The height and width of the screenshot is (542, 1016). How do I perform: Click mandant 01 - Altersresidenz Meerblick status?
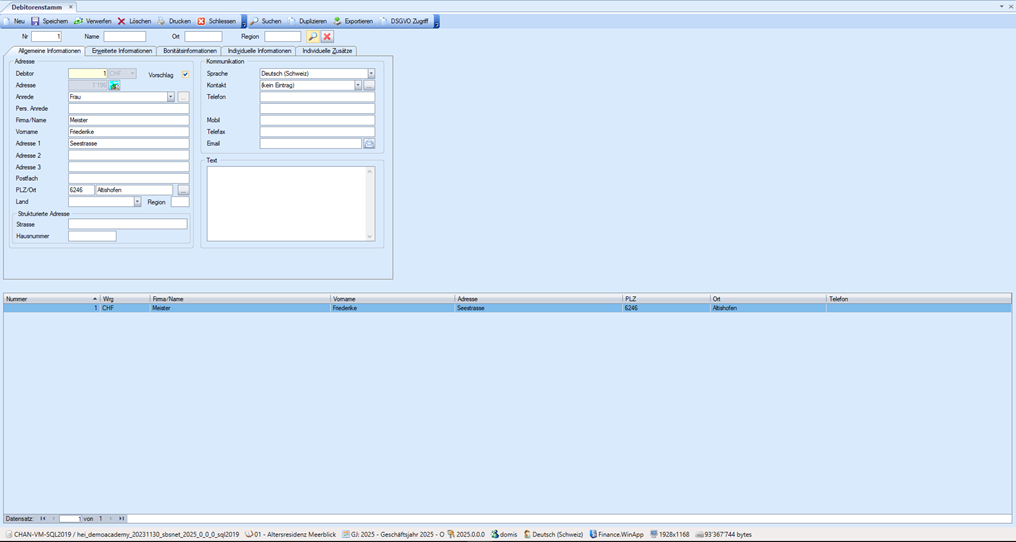[x=290, y=535]
